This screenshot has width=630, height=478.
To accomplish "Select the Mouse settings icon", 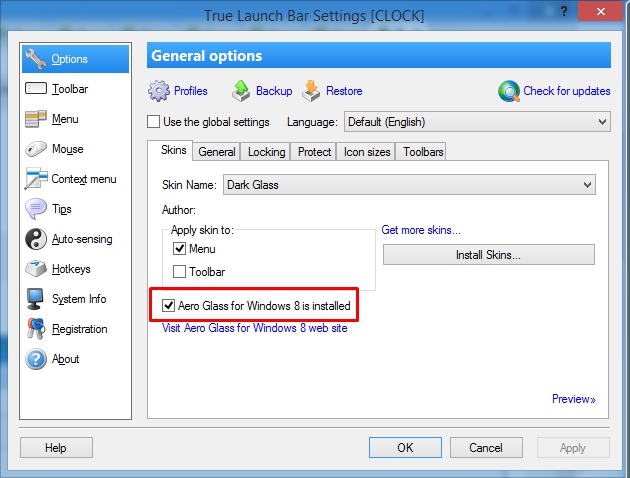I will [36, 149].
